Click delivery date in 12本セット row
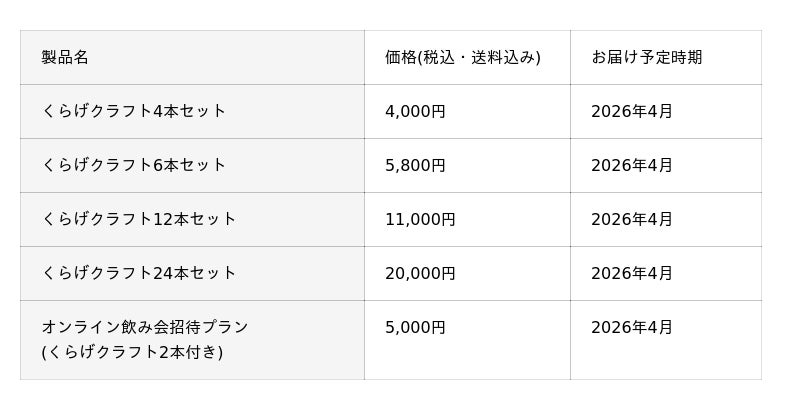This screenshot has width=800, height=410. [631, 219]
